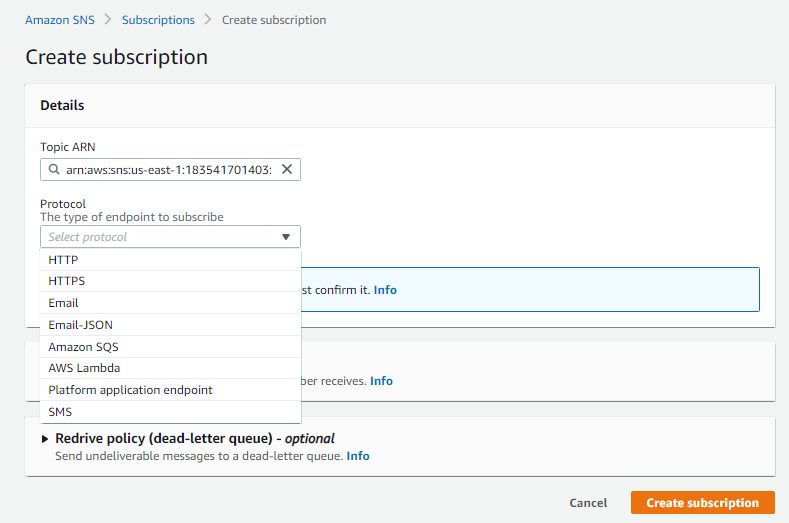Expand the Redrive policy section triangle
Viewport: 789px width, 523px height.
tap(45, 439)
